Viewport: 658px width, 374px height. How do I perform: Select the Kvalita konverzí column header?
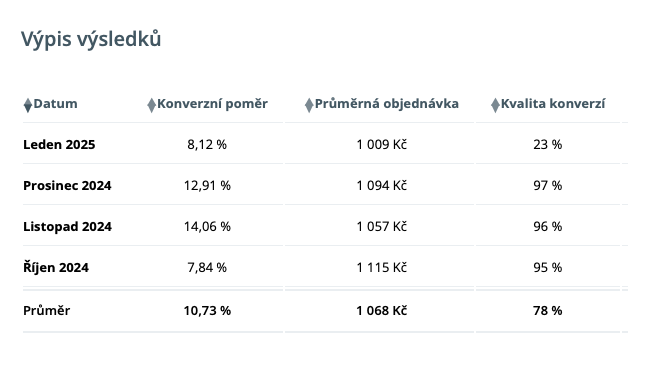pyautogui.click(x=553, y=104)
